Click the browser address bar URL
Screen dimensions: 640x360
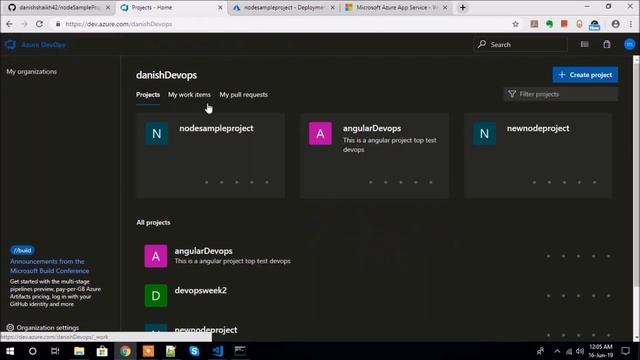tap(118, 24)
